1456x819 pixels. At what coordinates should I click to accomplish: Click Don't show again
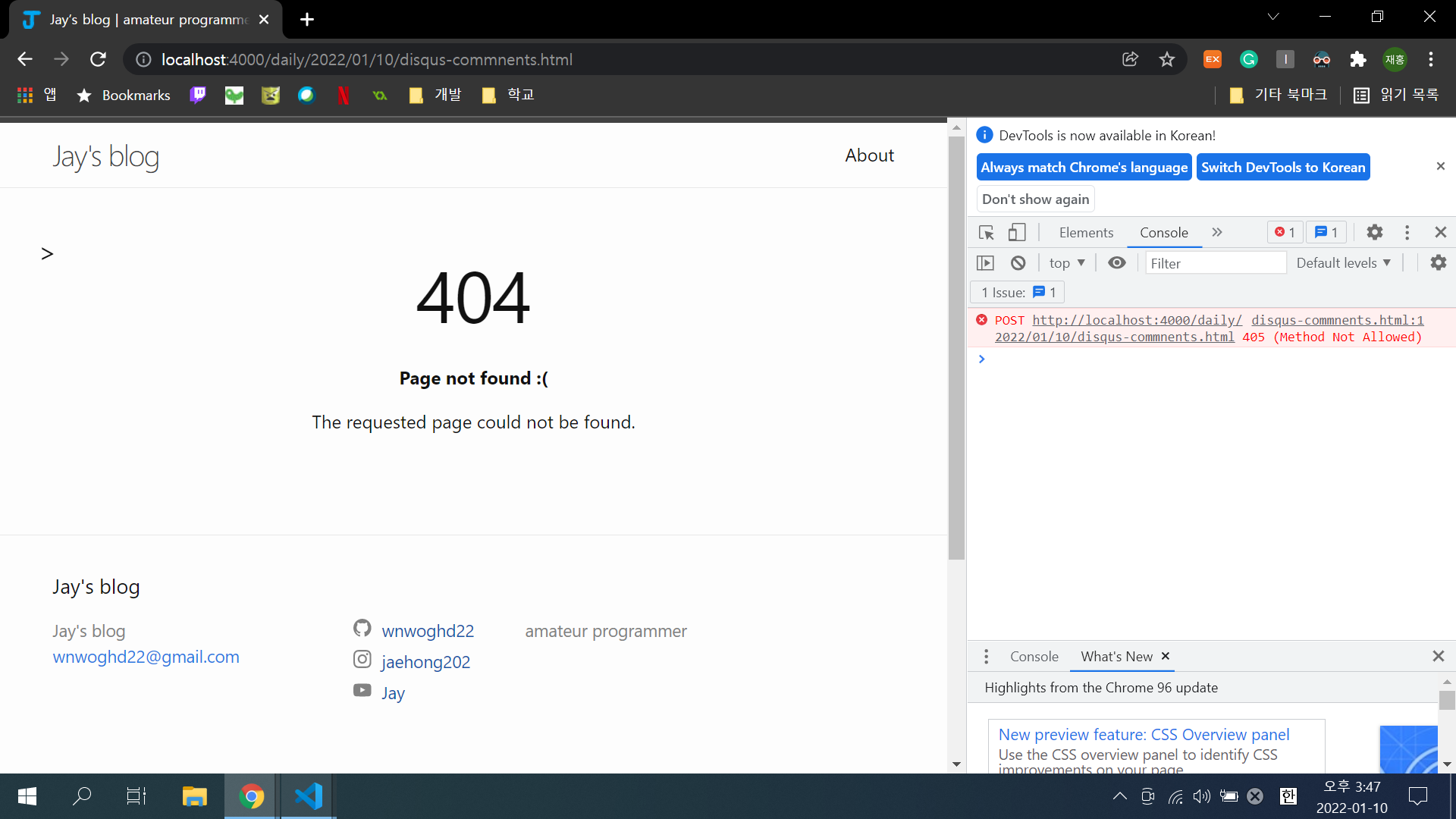point(1035,199)
